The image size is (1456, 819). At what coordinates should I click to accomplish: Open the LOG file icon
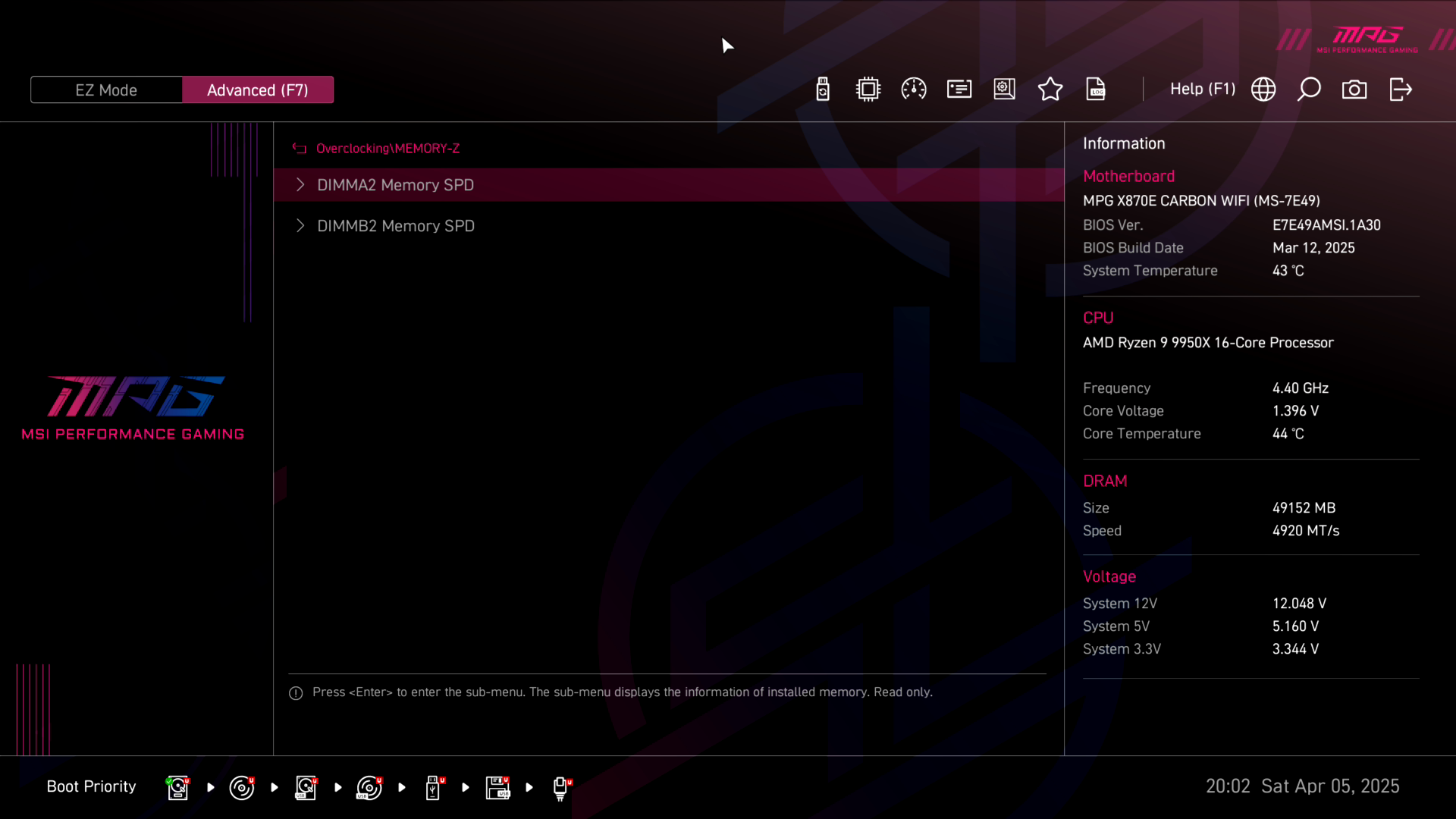(1096, 89)
